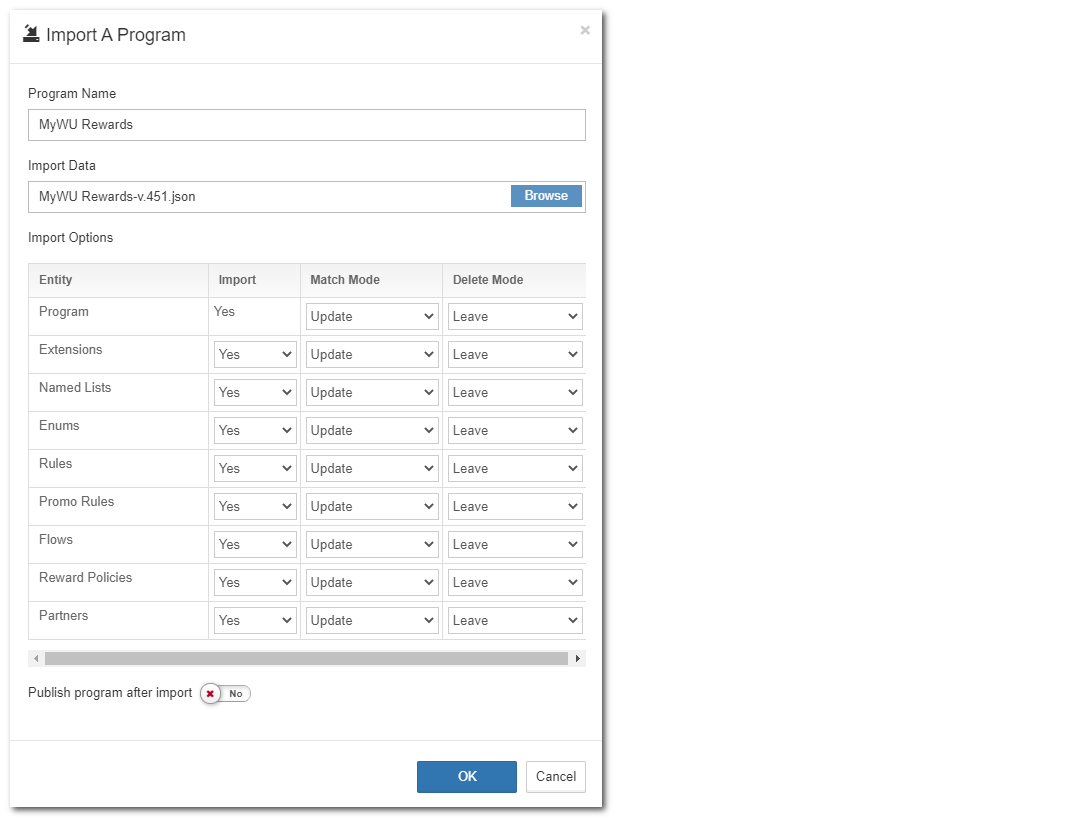1083x818 pixels.
Task: Open the Enums Delete Mode dropdown
Action: (x=515, y=431)
